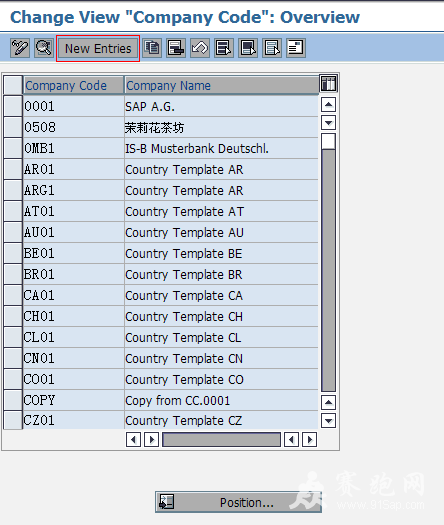Select the row selector for CN01
The image size is (444, 525).
click(13, 358)
